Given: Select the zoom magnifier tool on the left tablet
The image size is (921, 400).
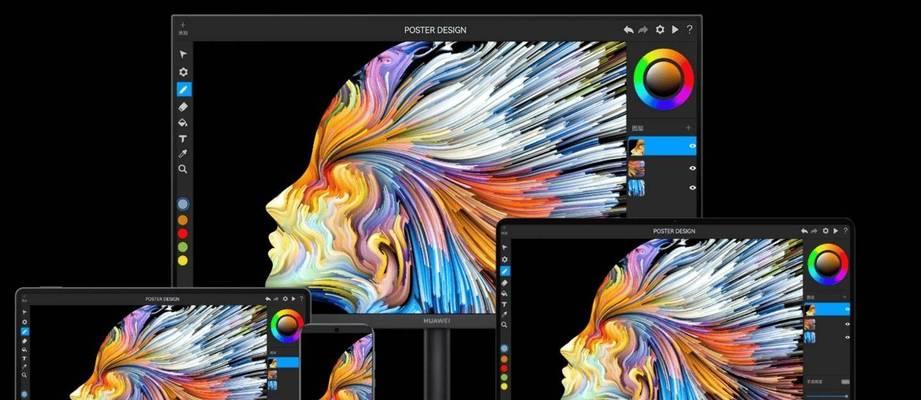Looking at the screenshot, I should point(25,375).
